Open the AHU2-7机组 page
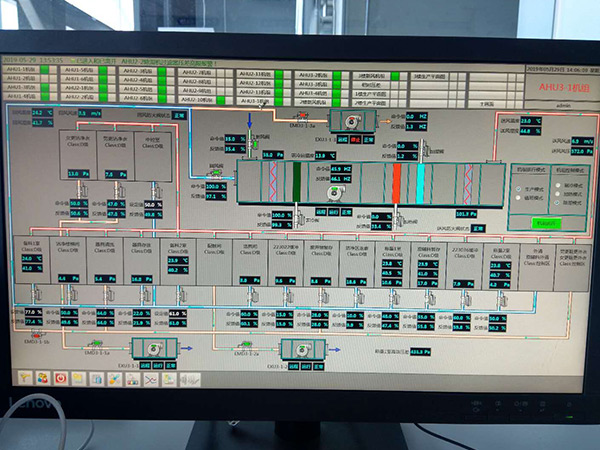This screenshot has width=600, height=450. click(x=196, y=72)
